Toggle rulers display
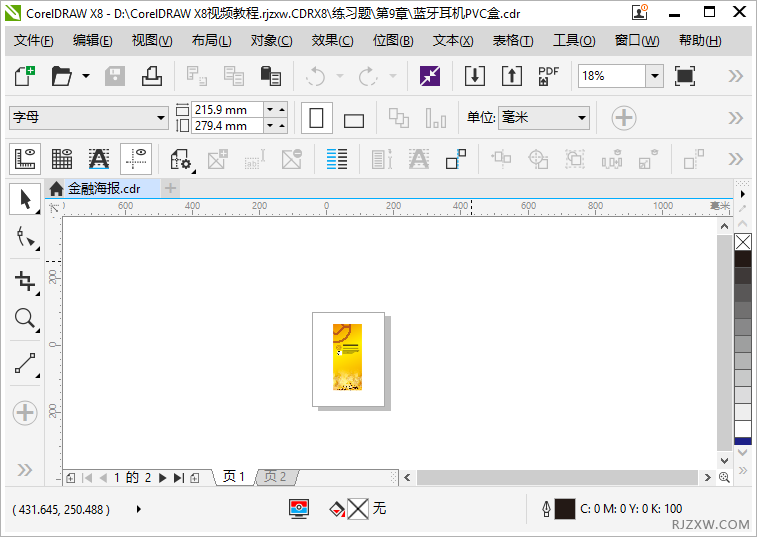Viewport: 757px width, 537px height. (x=25, y=159)
